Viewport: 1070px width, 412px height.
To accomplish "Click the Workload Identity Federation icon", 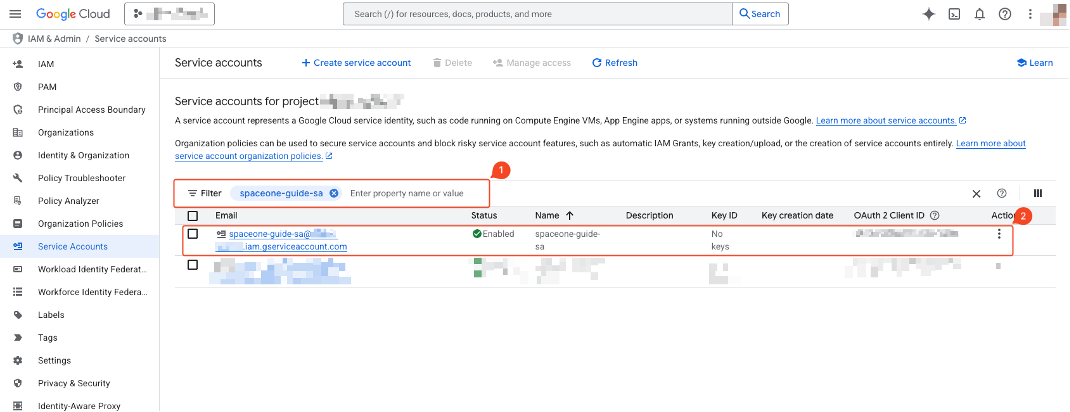I will [x=18, y=269].
